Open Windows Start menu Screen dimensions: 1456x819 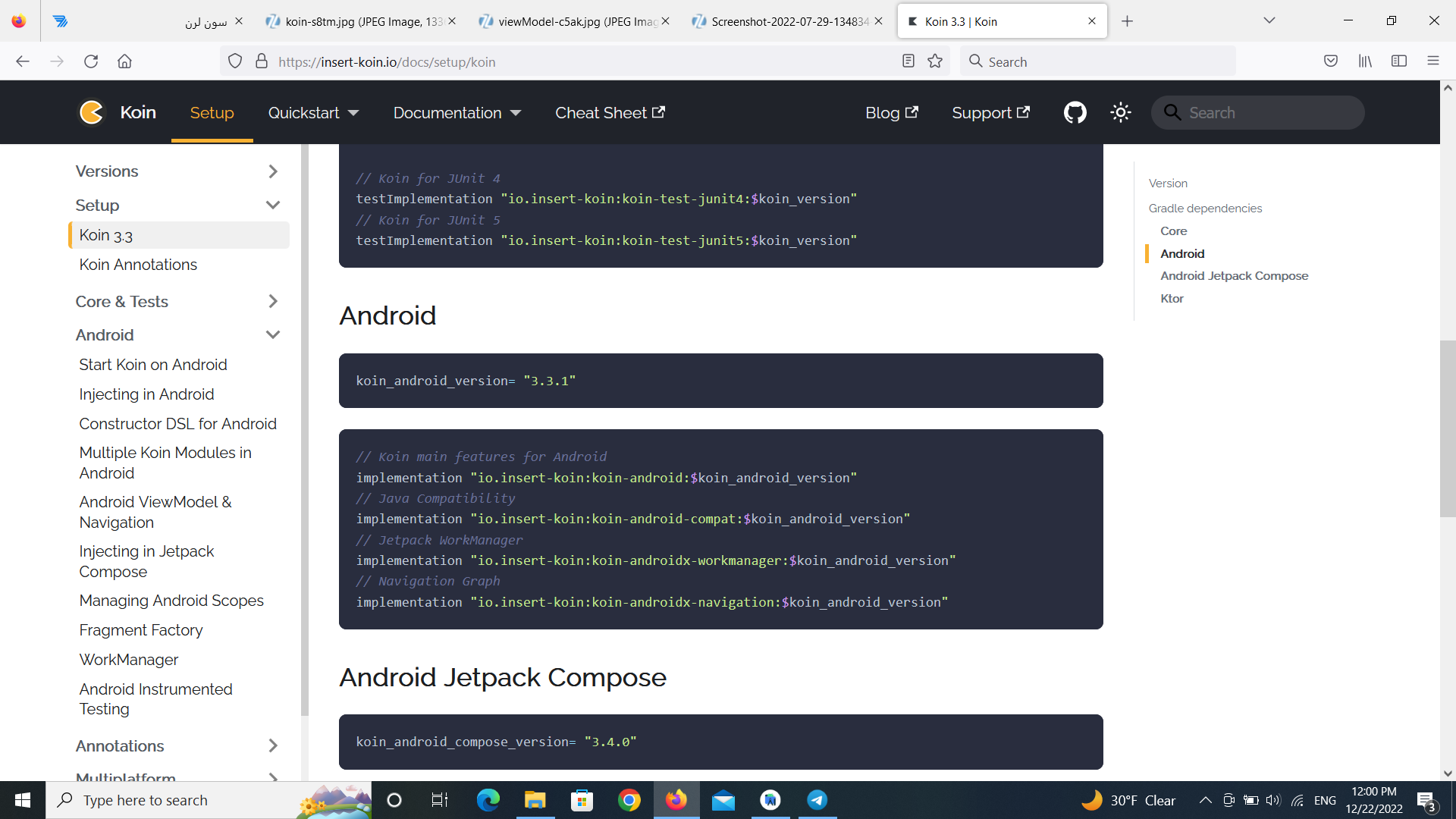click(23, 800)
